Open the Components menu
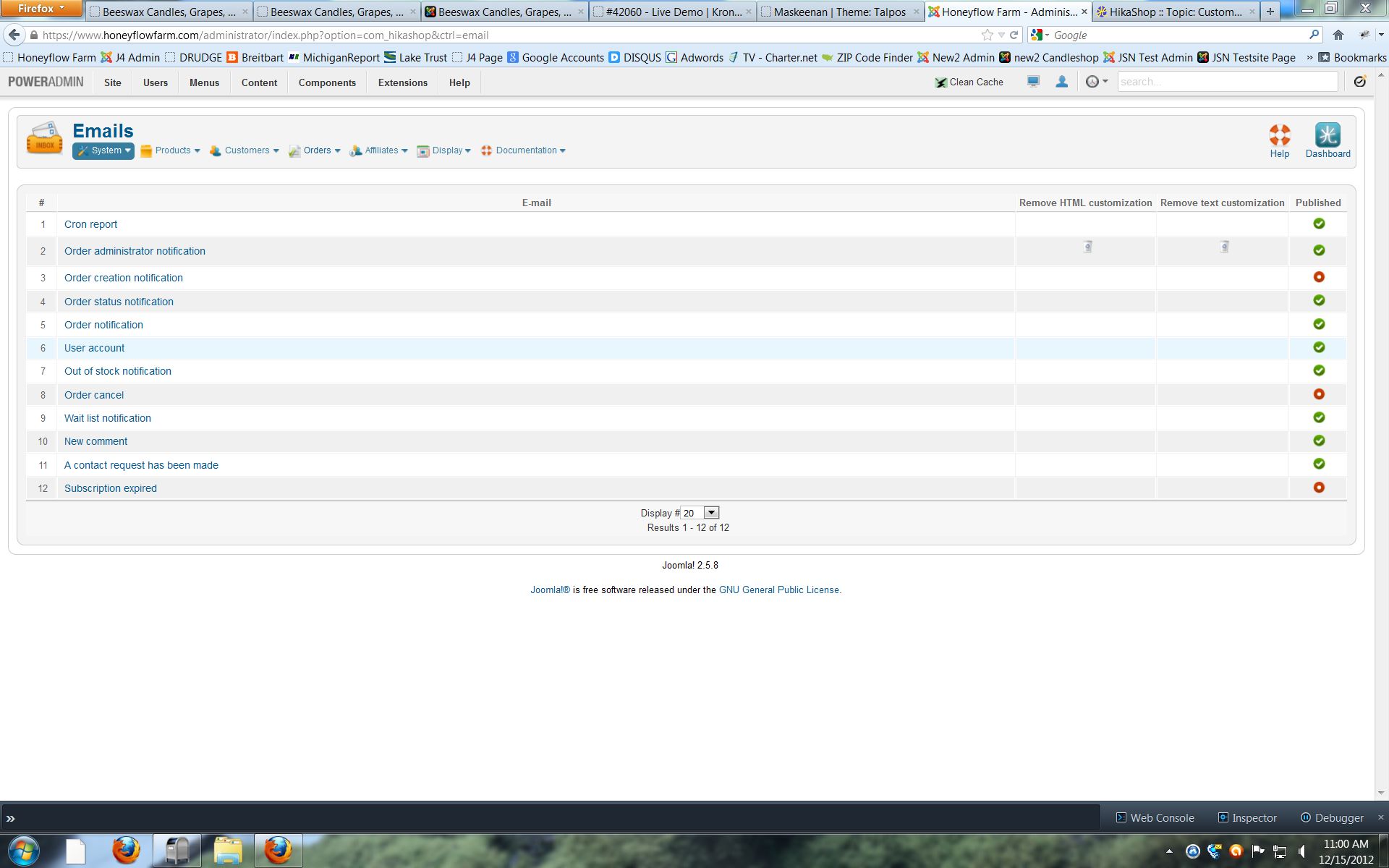The height and width of the screenshot is (868, 1389). pyautogui.click(x=327, y=82)
